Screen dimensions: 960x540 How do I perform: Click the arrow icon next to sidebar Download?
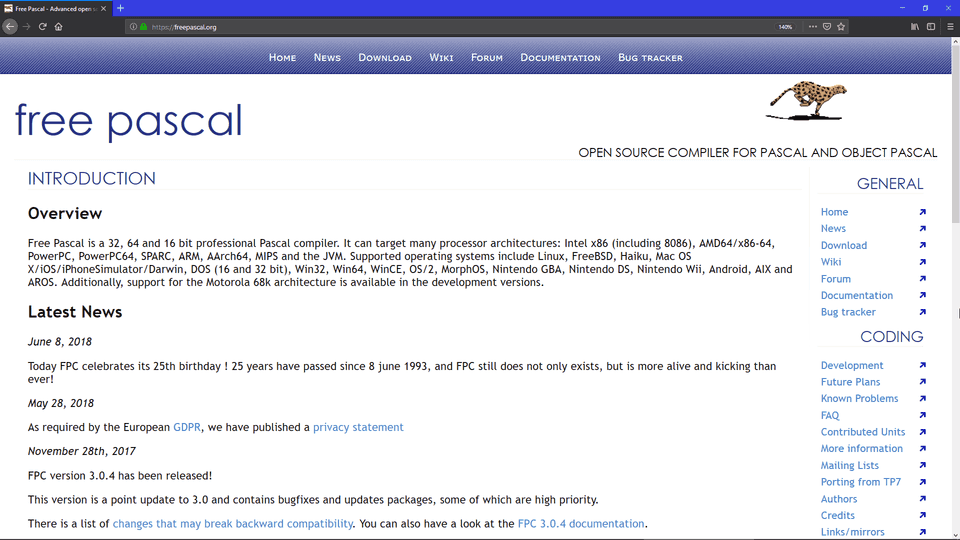pos(923,245)
